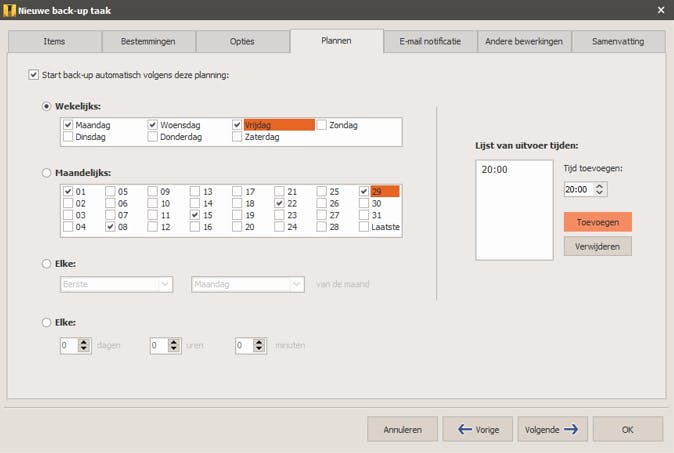Viewport: 674px width, 453px height.
Task: Check day 12 of the month
Action: (153, 226)
